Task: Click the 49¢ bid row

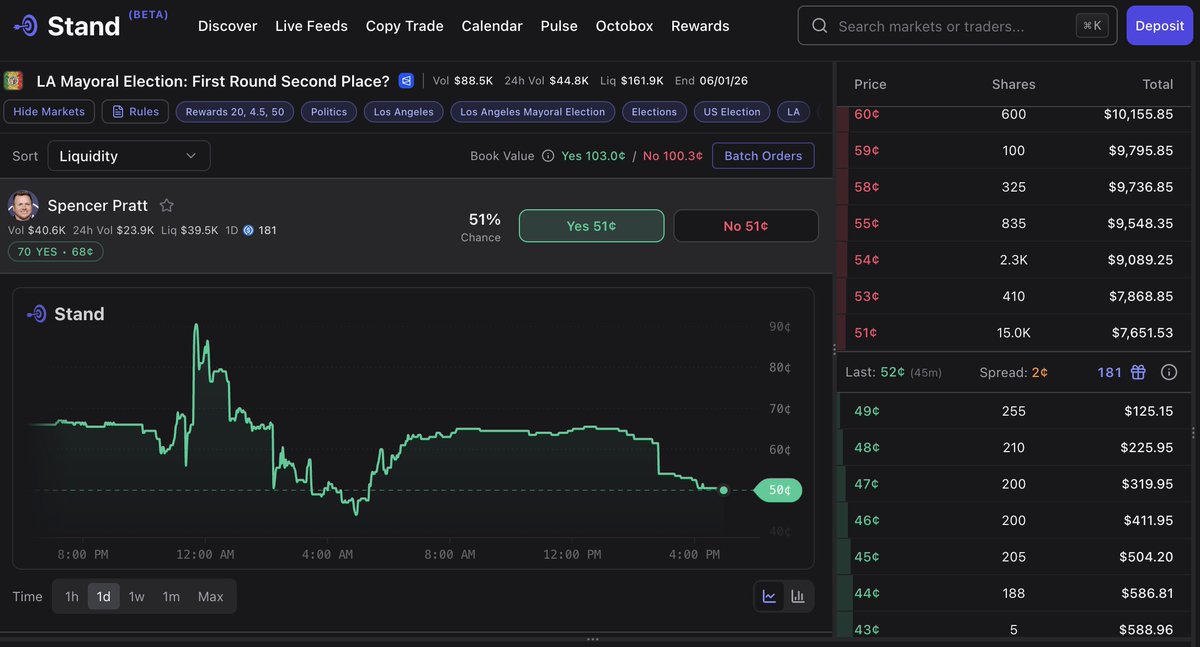Action: [x=1013, y=411]
